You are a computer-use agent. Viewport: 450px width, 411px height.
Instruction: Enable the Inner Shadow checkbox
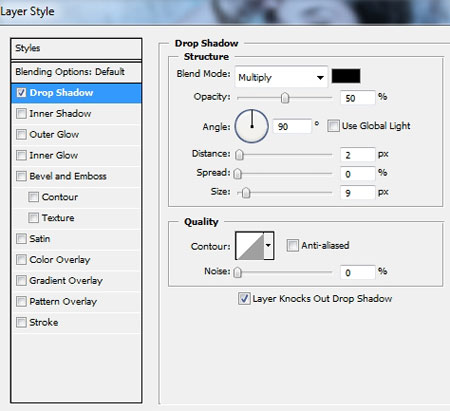coord(21,113)
